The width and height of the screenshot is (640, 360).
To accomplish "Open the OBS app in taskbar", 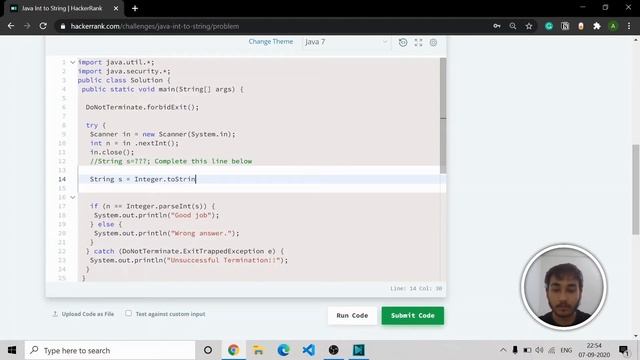I will (x=333, y=350).
